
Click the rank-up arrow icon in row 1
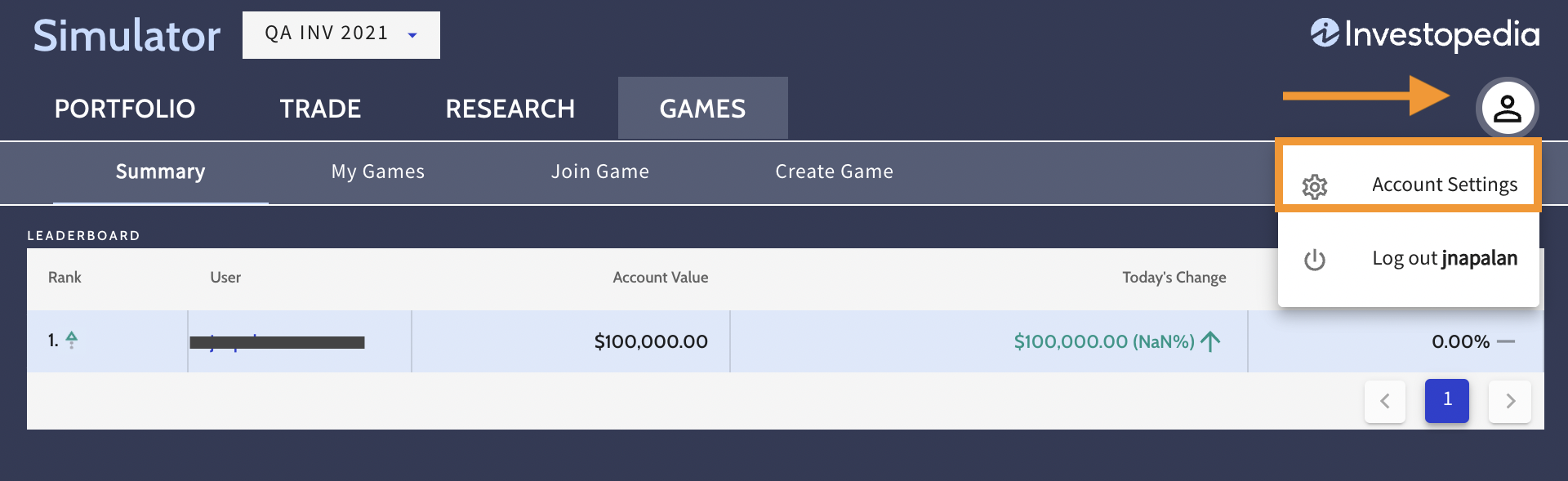pos(72,340)
